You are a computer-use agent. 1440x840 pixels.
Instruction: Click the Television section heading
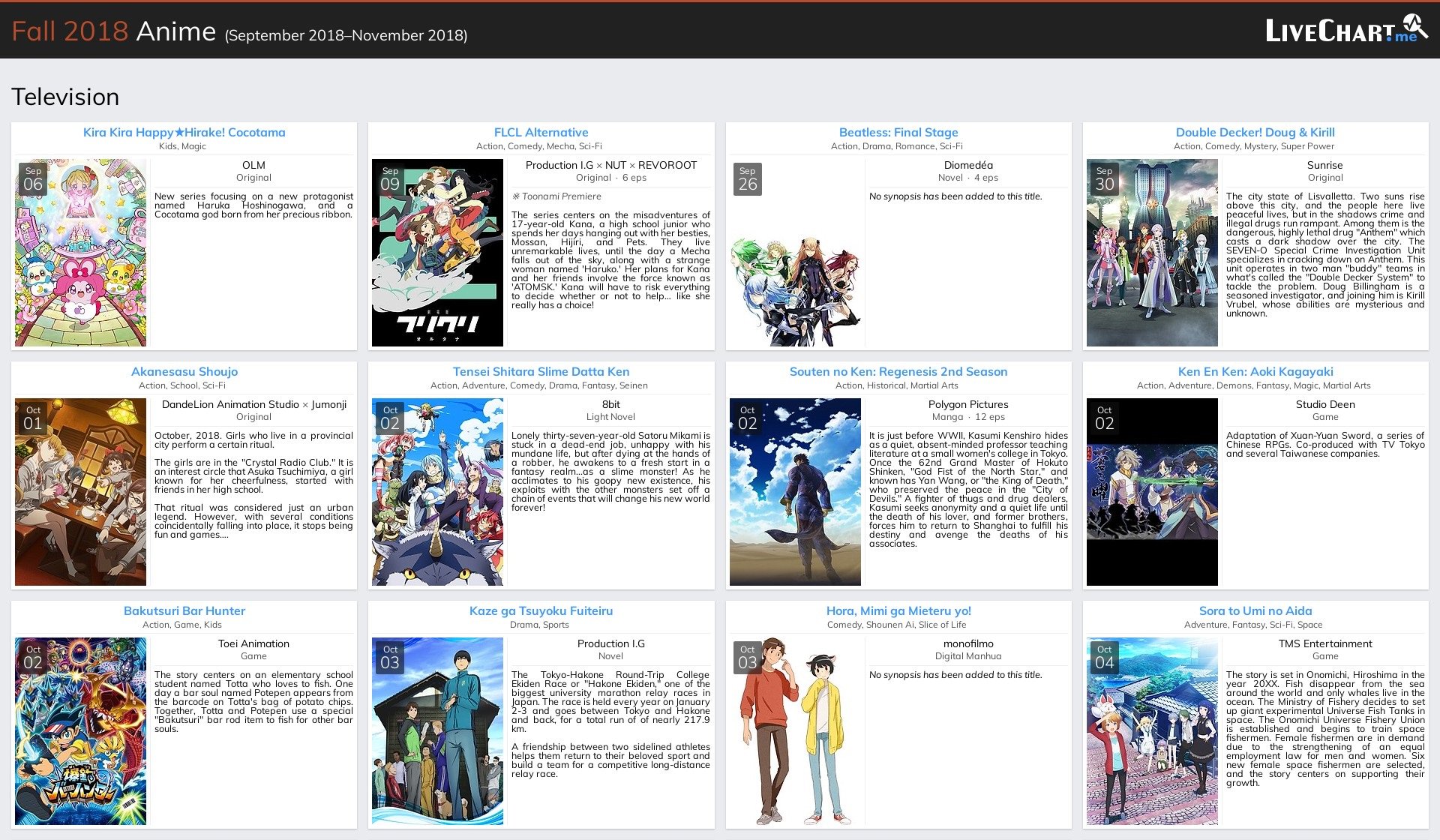tap(65, 97)
